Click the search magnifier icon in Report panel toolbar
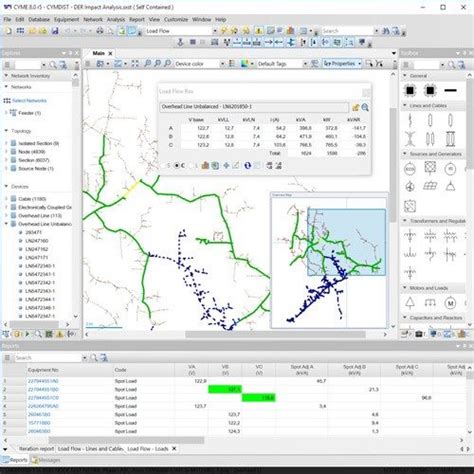The height and width of the screenshot is (474, 474). [x=94, y=358]
